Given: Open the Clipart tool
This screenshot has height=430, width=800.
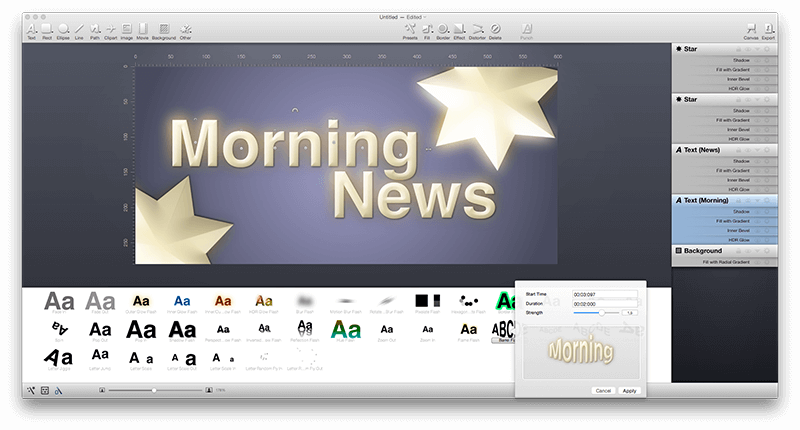Looking at the screenshot, I should pyautogui.click(x=111, y=31).
